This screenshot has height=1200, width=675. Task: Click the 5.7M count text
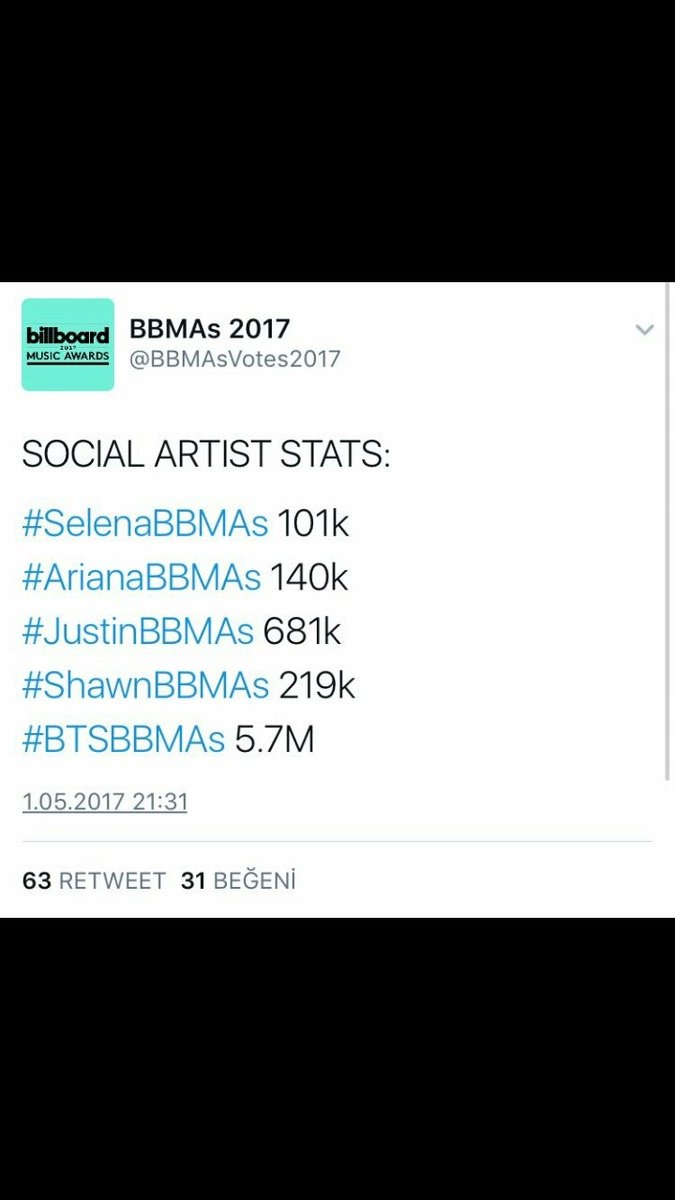[274, 739]
